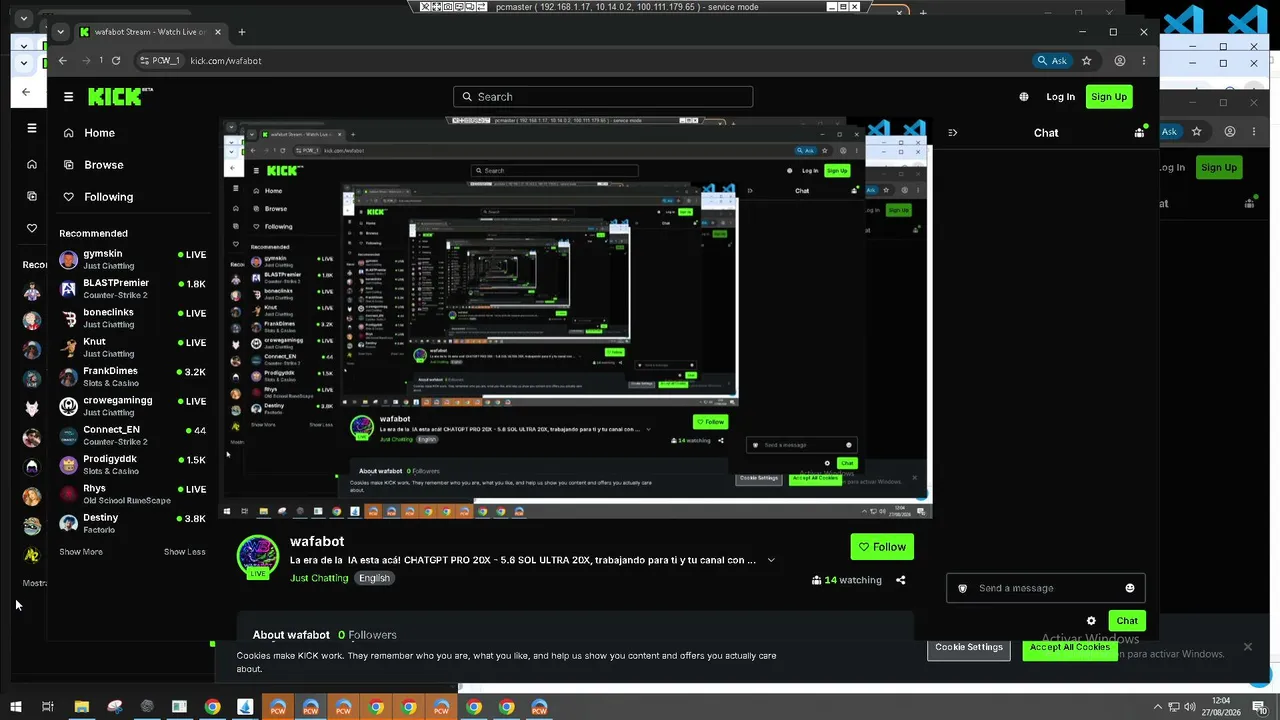This screenshot has width=1280, height=720.
Task: Click back arrow in the background browser window
Action: [x=26, y=92]
